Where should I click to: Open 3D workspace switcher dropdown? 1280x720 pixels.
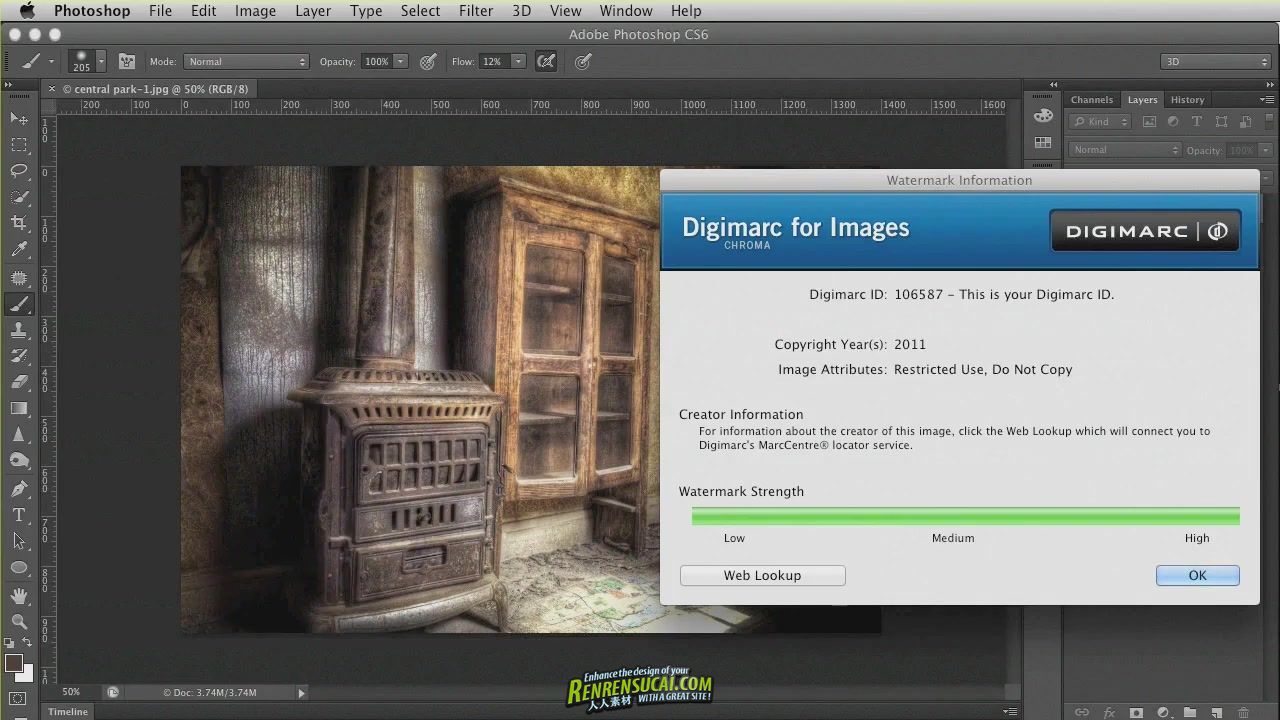pos(1216,61)
